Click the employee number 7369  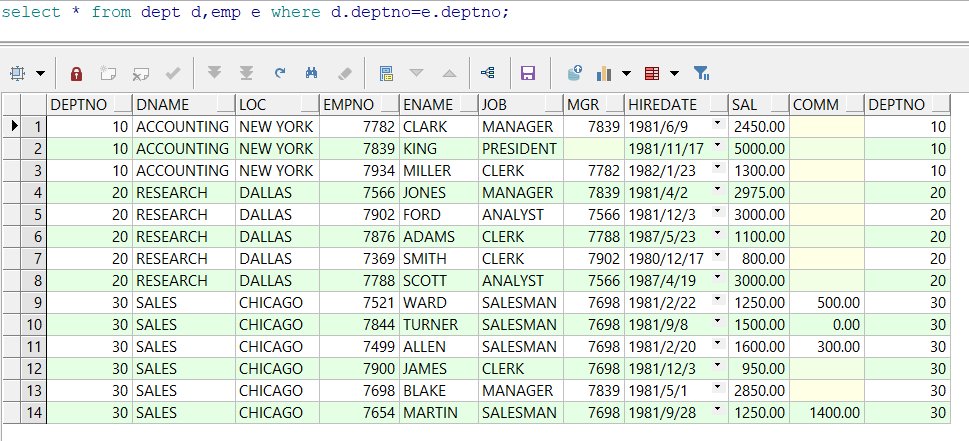tap(360, 259)
